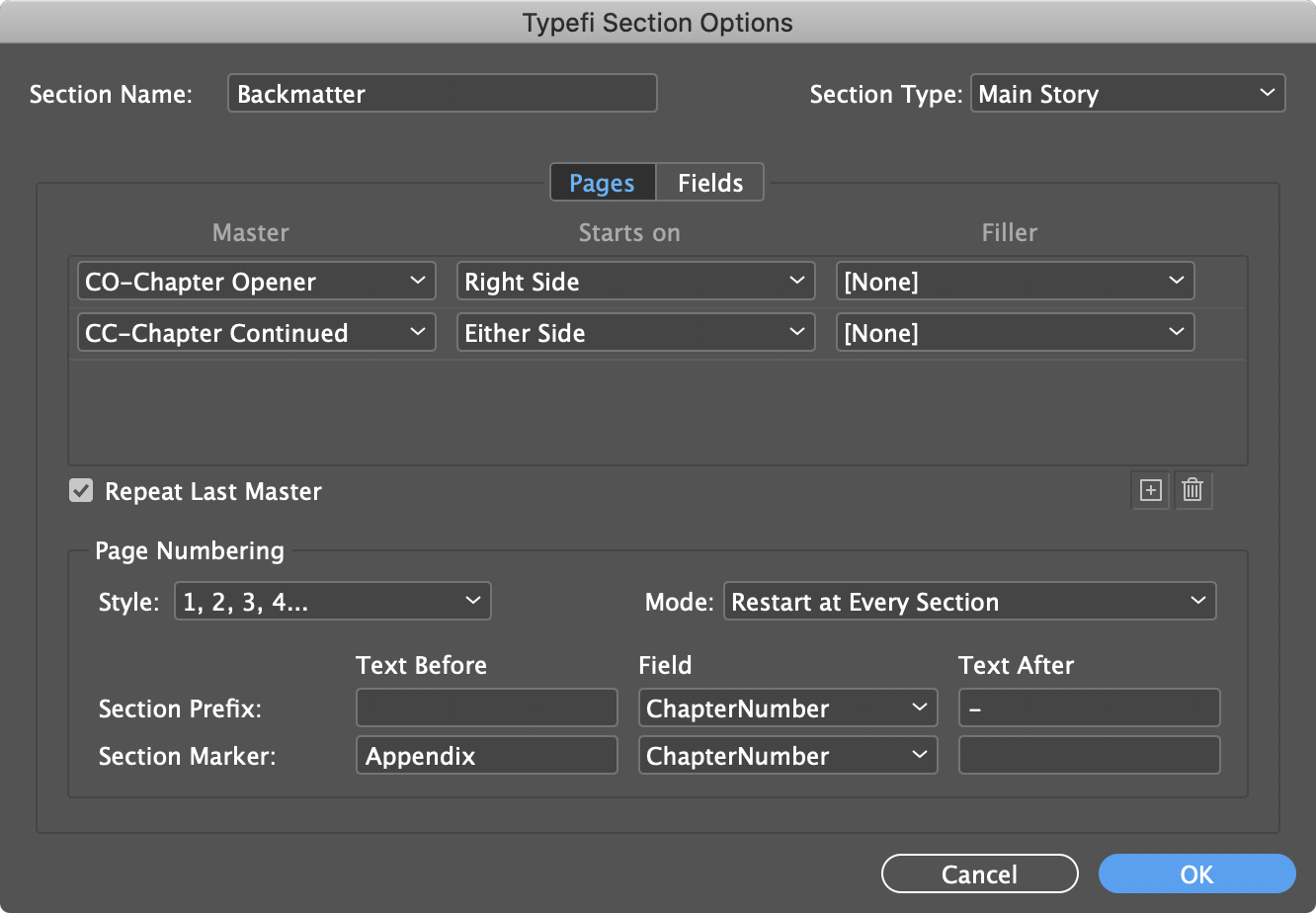The width and height of the screenshot is (1316, 913).
Task: Uncheck the Repeat Last Master checkbox
Action: (81, 491)
